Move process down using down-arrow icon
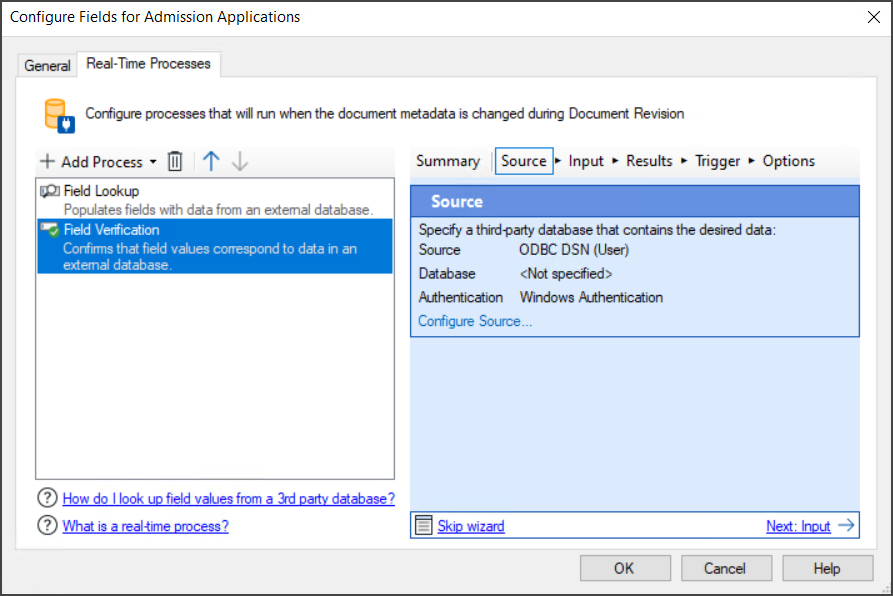This screenshot has height=596, width=893. click(239, 161)
